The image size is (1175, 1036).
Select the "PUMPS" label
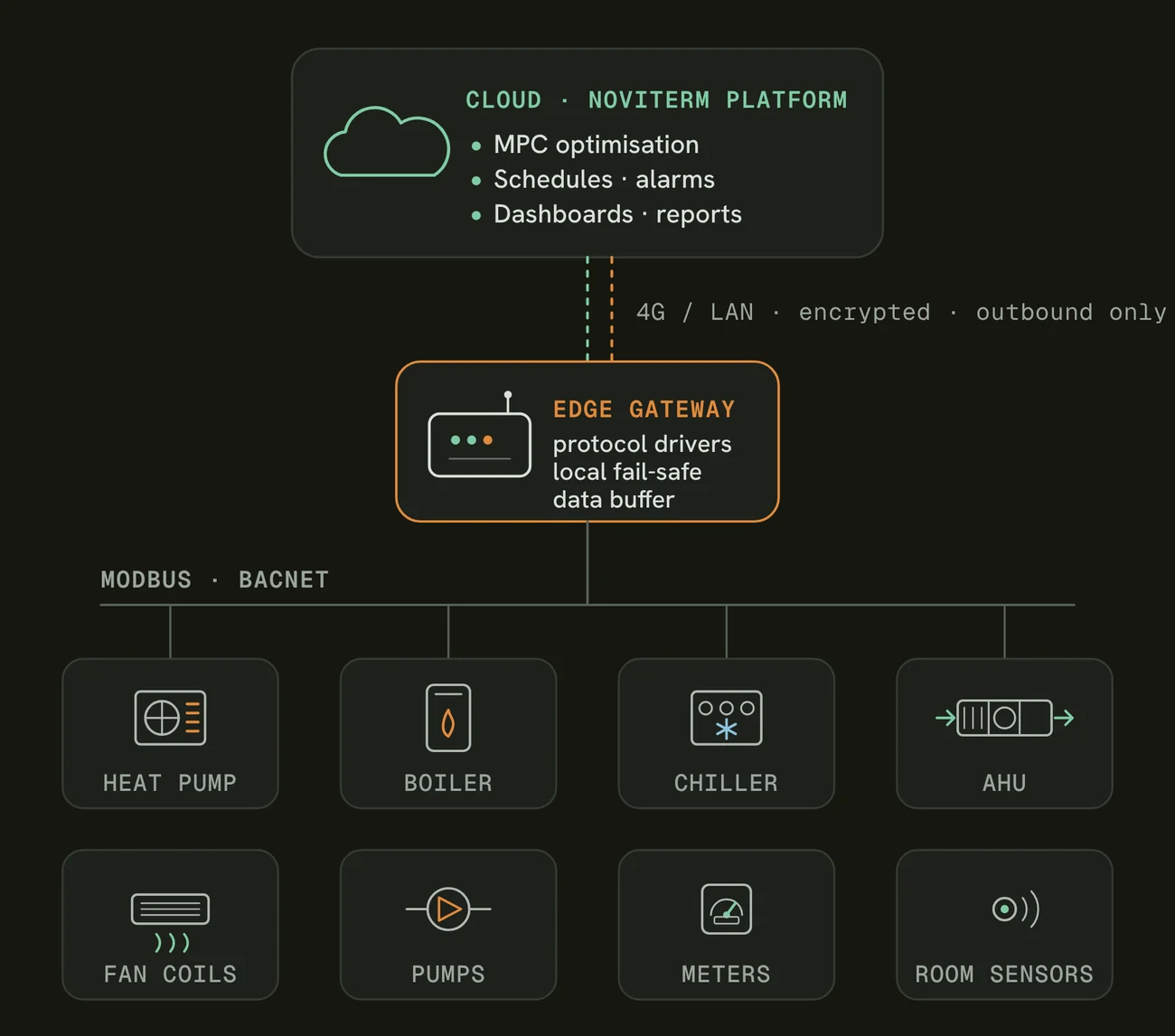point(448,975)
